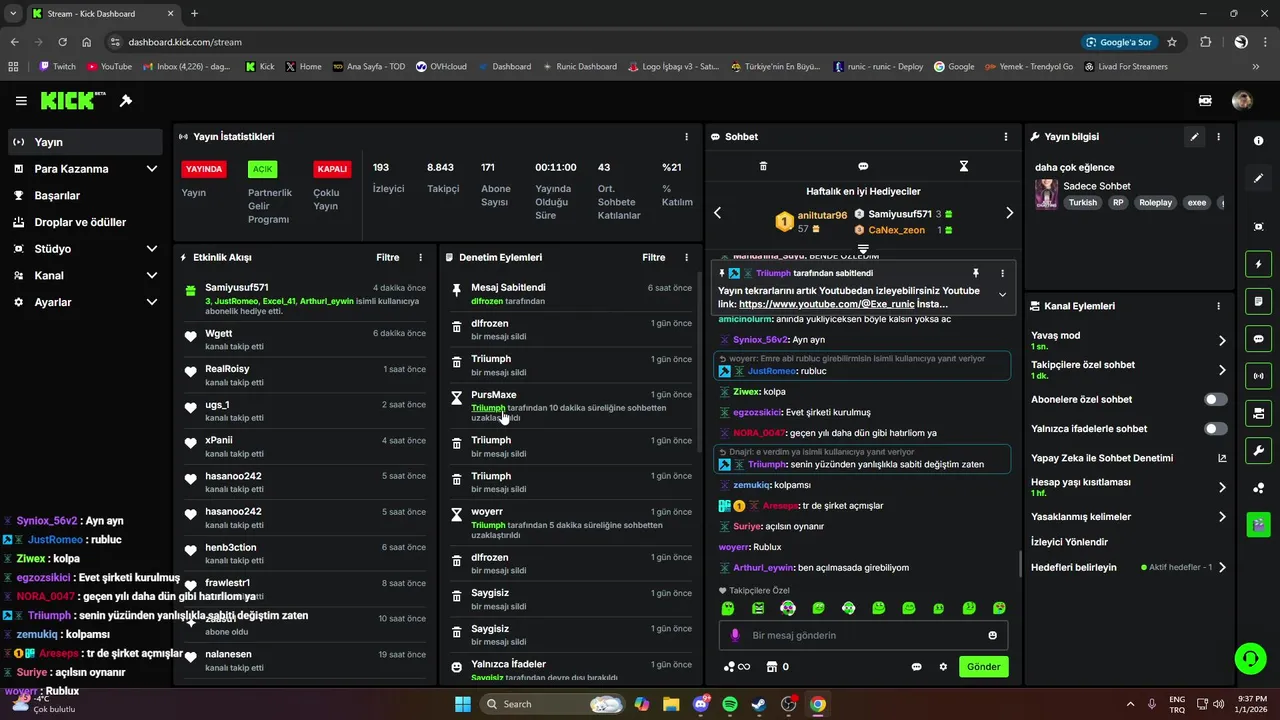This screenshot has width=1280, height=720.
Task: Click the pin icon beside Kick logo
Action: pos(126,101)
